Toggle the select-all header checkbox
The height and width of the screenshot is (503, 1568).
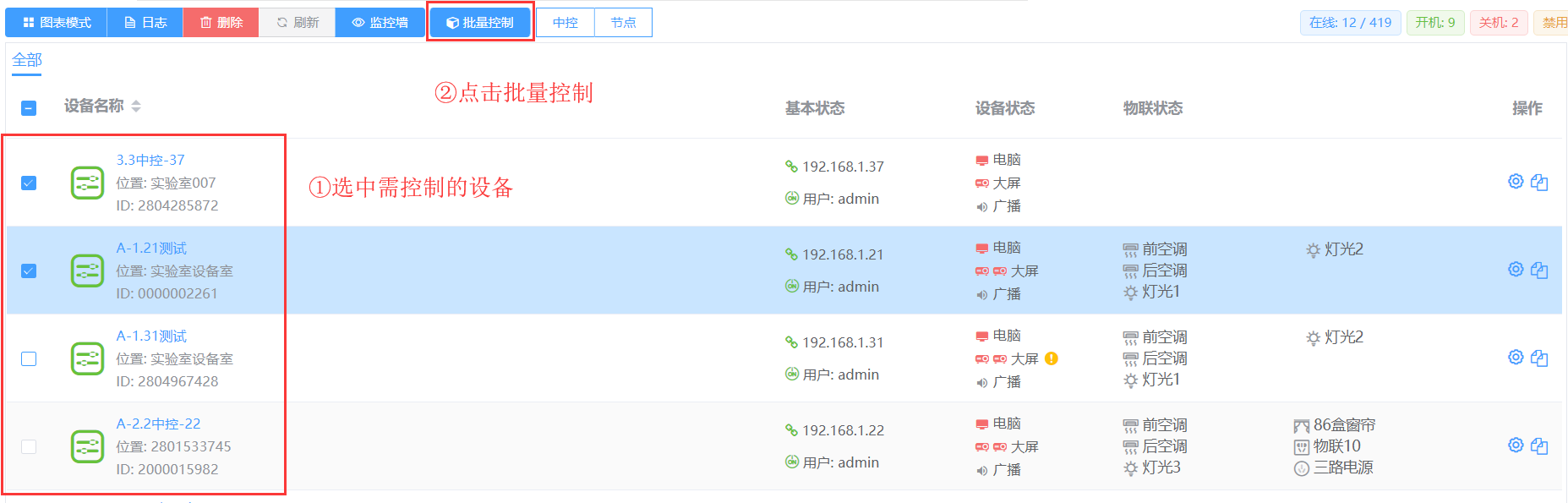(29, 108)
